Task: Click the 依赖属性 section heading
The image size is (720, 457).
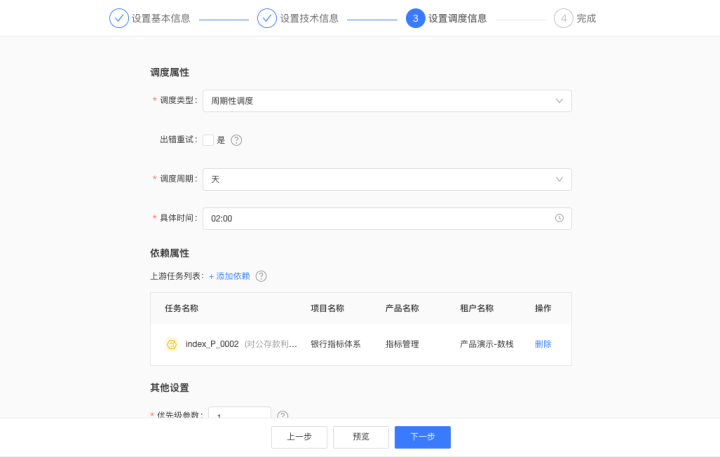Action: [x=169, y=253]
